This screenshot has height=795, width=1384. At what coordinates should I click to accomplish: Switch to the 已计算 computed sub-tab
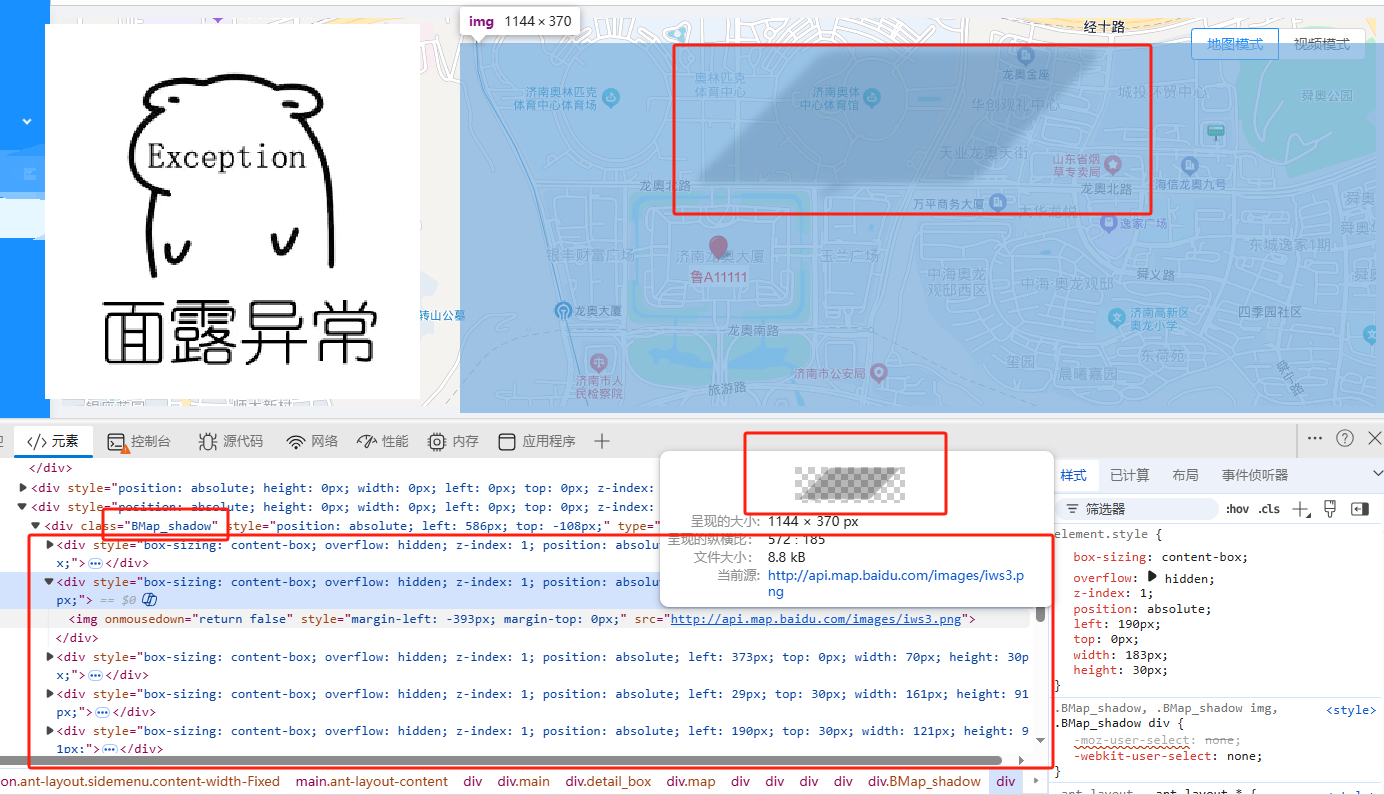[x=1129, y=475]
